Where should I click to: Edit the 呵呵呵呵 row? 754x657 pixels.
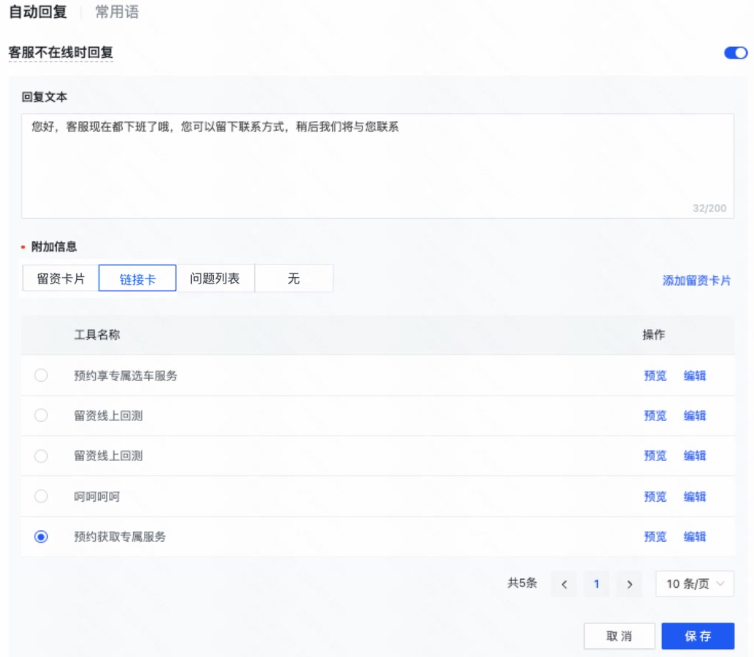(x=695, y=496)
